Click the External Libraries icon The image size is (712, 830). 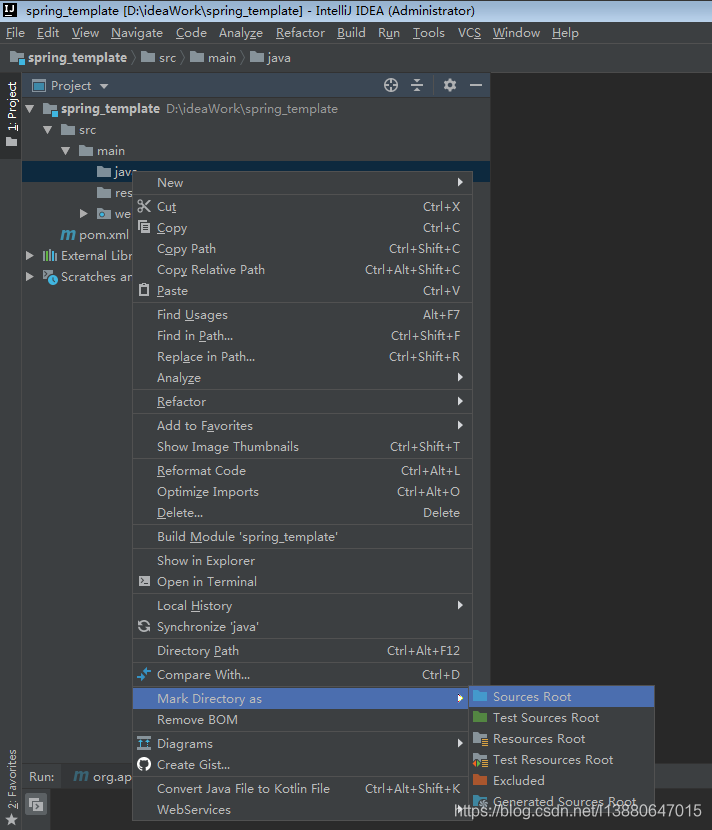coord(50,256)
